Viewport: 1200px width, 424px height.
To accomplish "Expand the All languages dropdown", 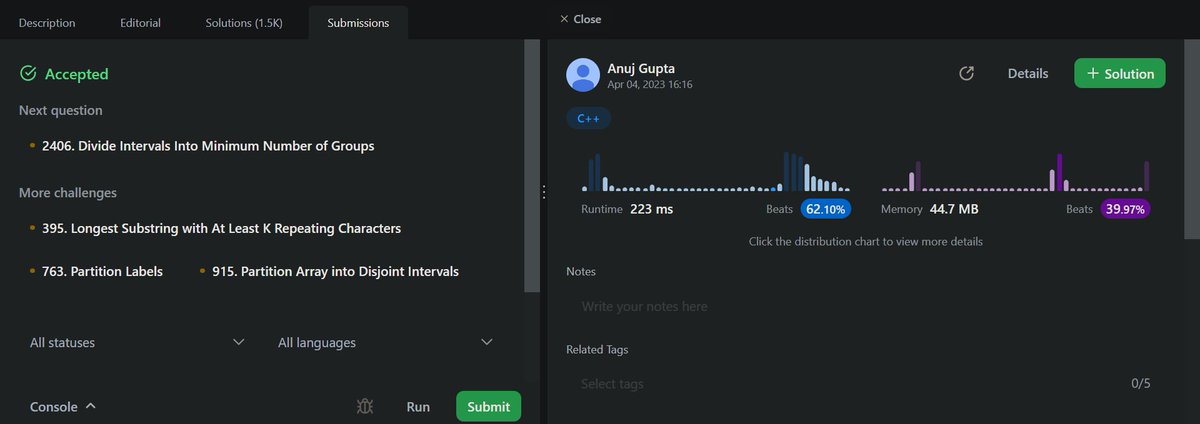I will (385, 342).
